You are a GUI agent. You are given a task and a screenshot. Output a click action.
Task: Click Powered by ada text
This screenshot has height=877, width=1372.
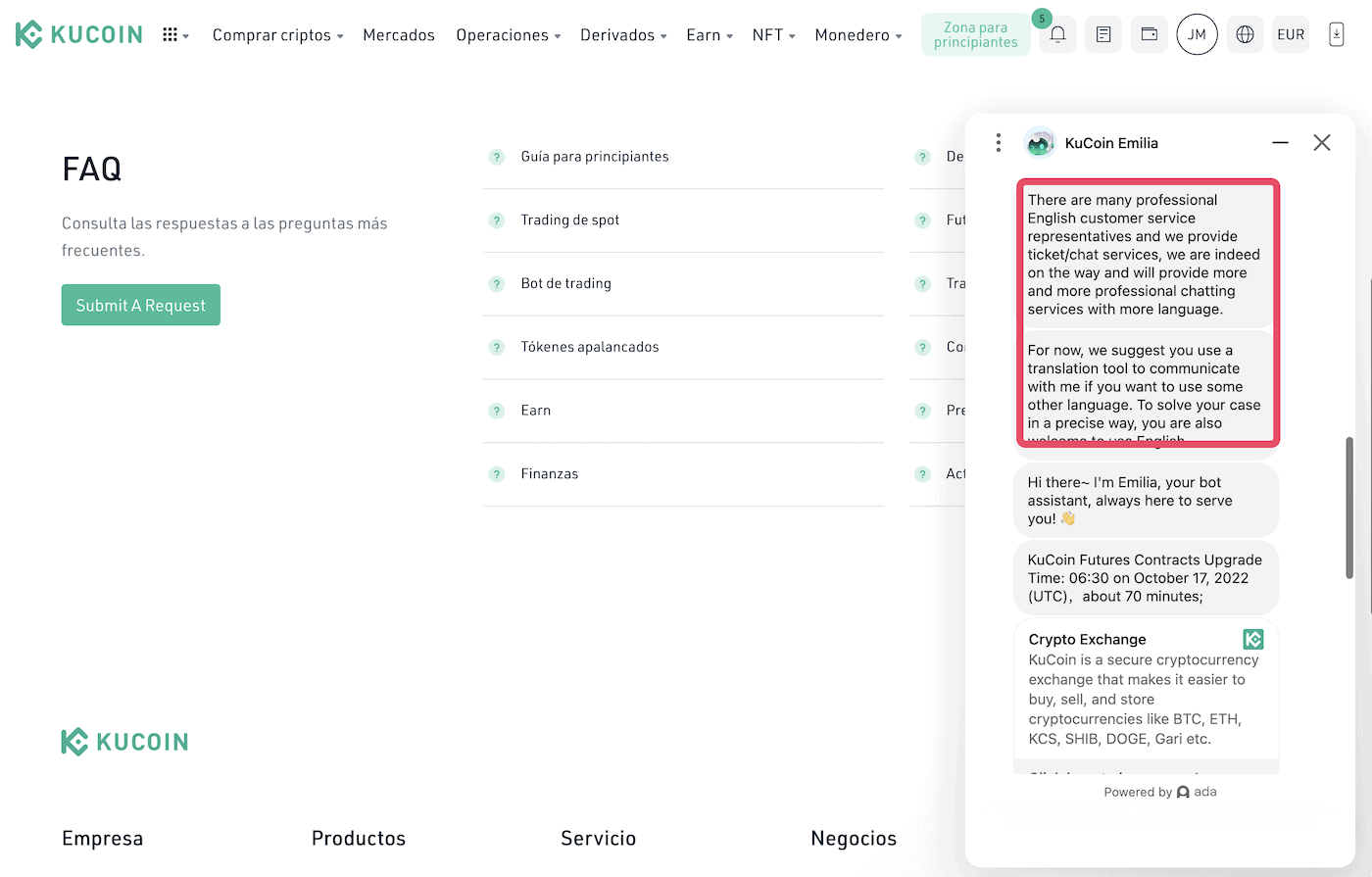1160,792
